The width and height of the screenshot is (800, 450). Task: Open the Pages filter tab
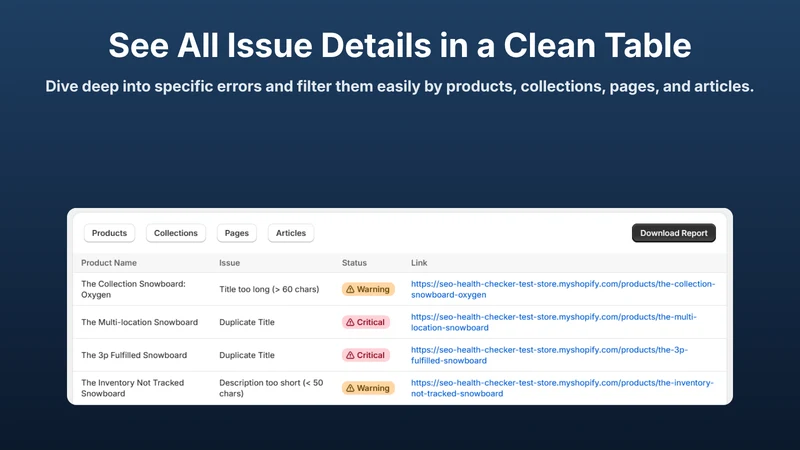(x=237, y=233)
